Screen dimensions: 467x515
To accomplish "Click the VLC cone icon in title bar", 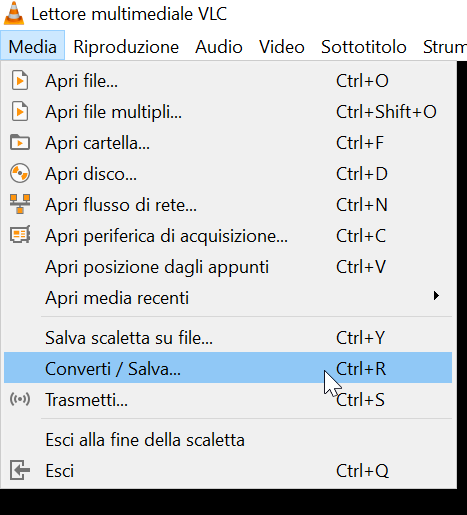I will [x=14, y=13].
